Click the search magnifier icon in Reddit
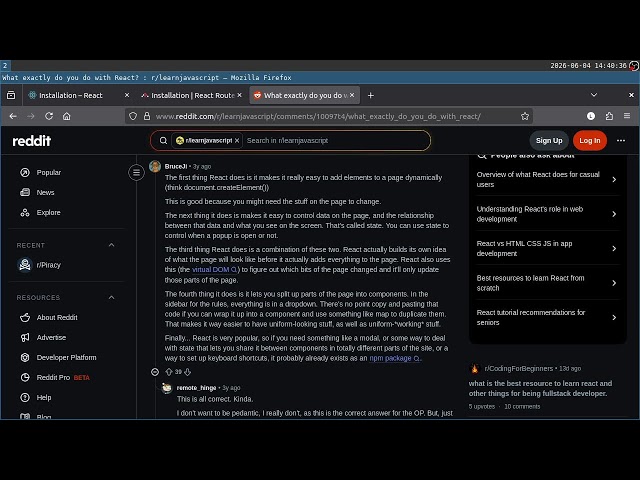640x480 pixels. pos(163,140)
